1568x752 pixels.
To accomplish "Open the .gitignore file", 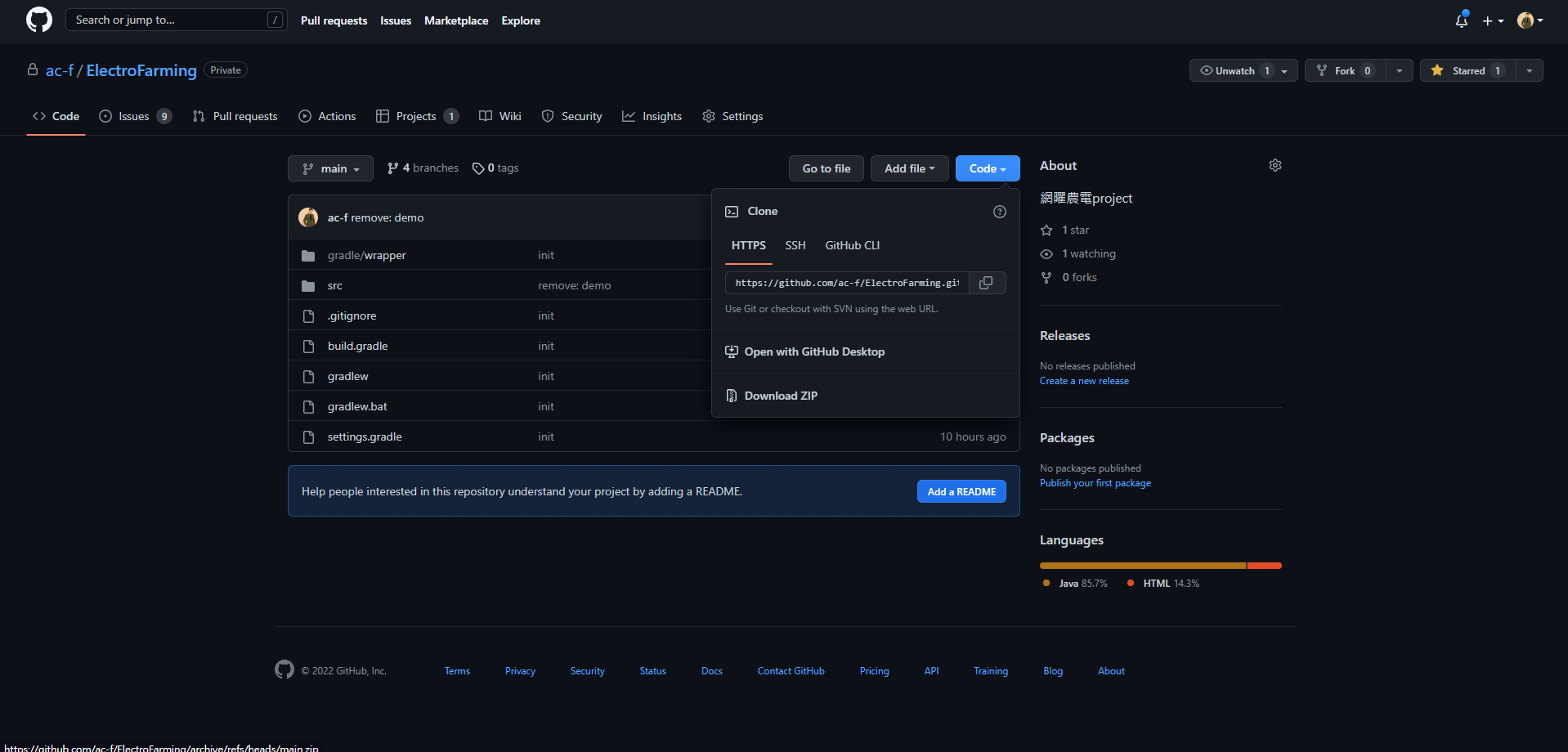I will tap(352, 316).
